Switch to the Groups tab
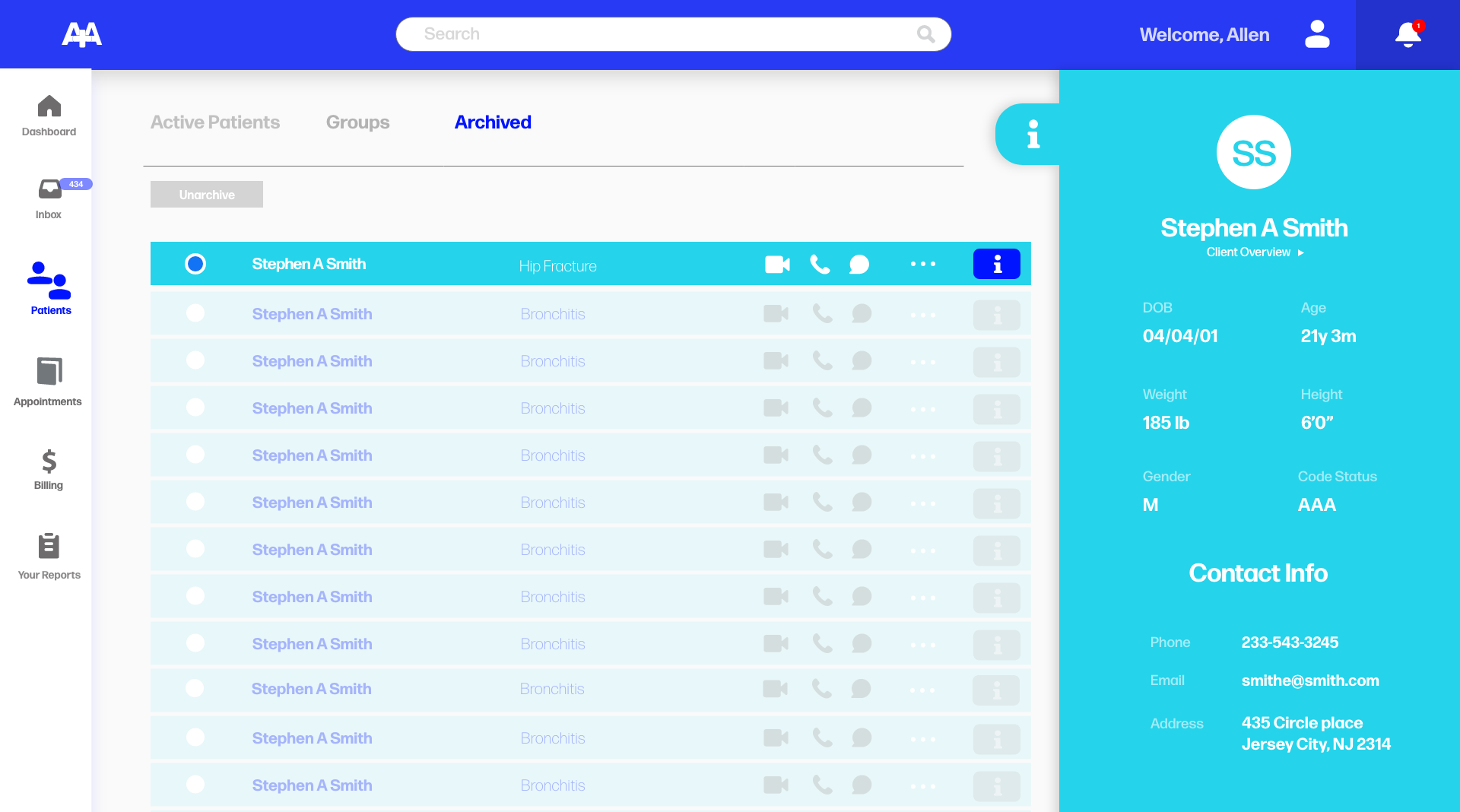The width and height of the screenshot is (1460, 812). coord(357,122)
